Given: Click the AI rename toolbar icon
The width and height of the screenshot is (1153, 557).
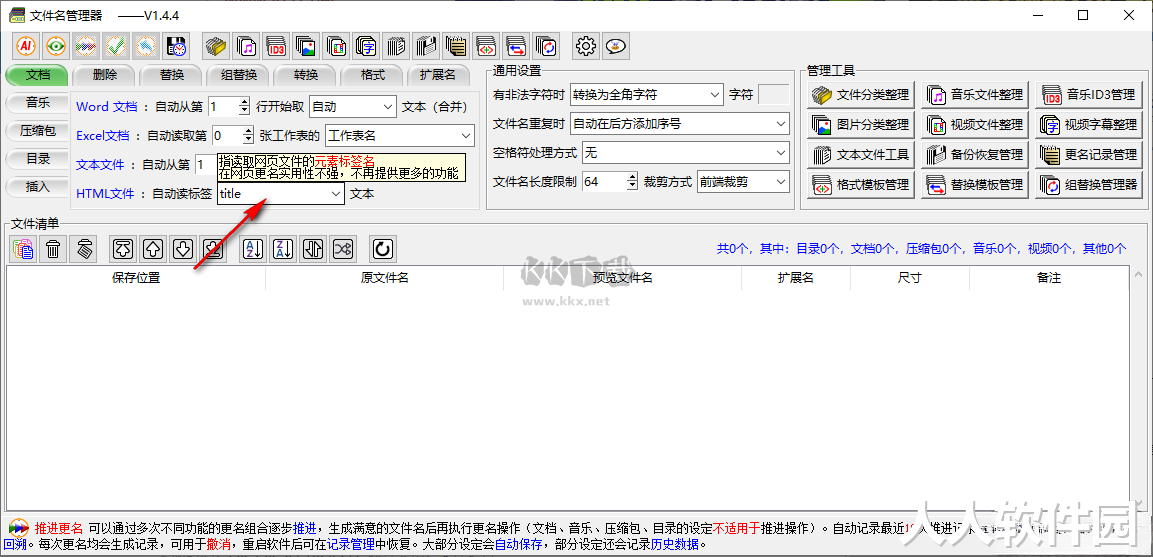Looking at the screenshot, I should (26, 46).
